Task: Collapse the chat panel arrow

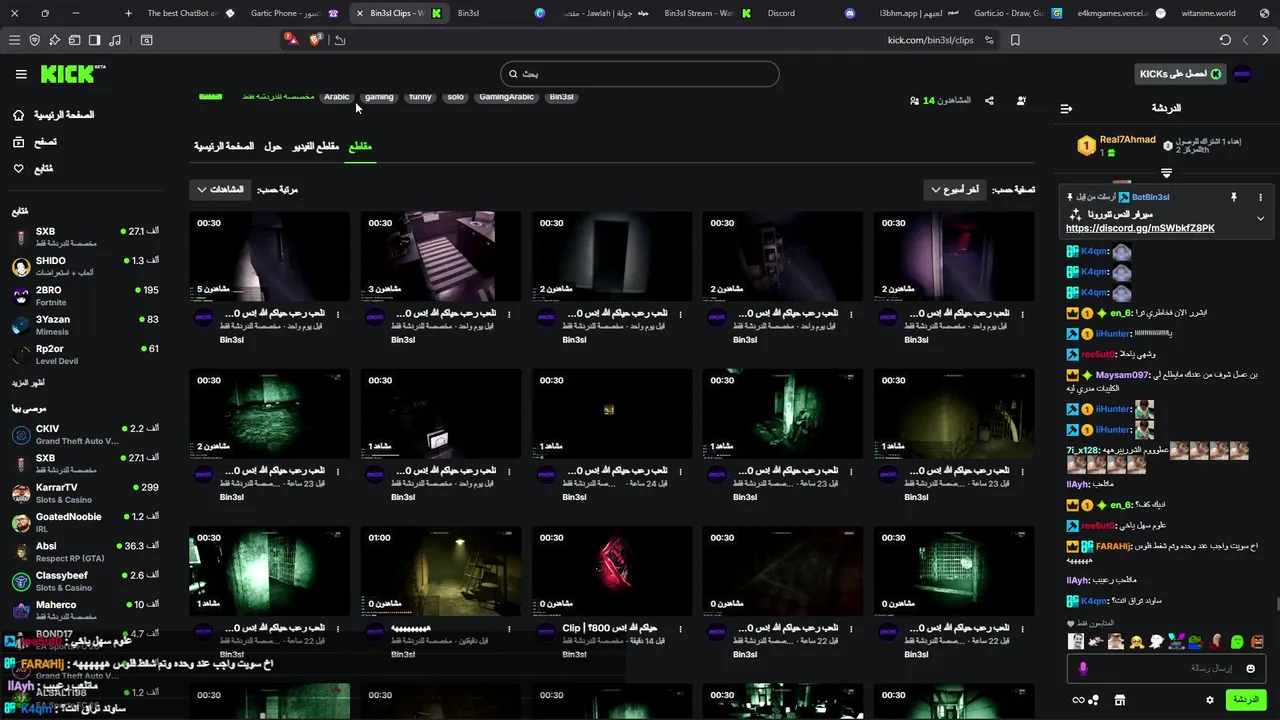Action: pos(1066,108)
